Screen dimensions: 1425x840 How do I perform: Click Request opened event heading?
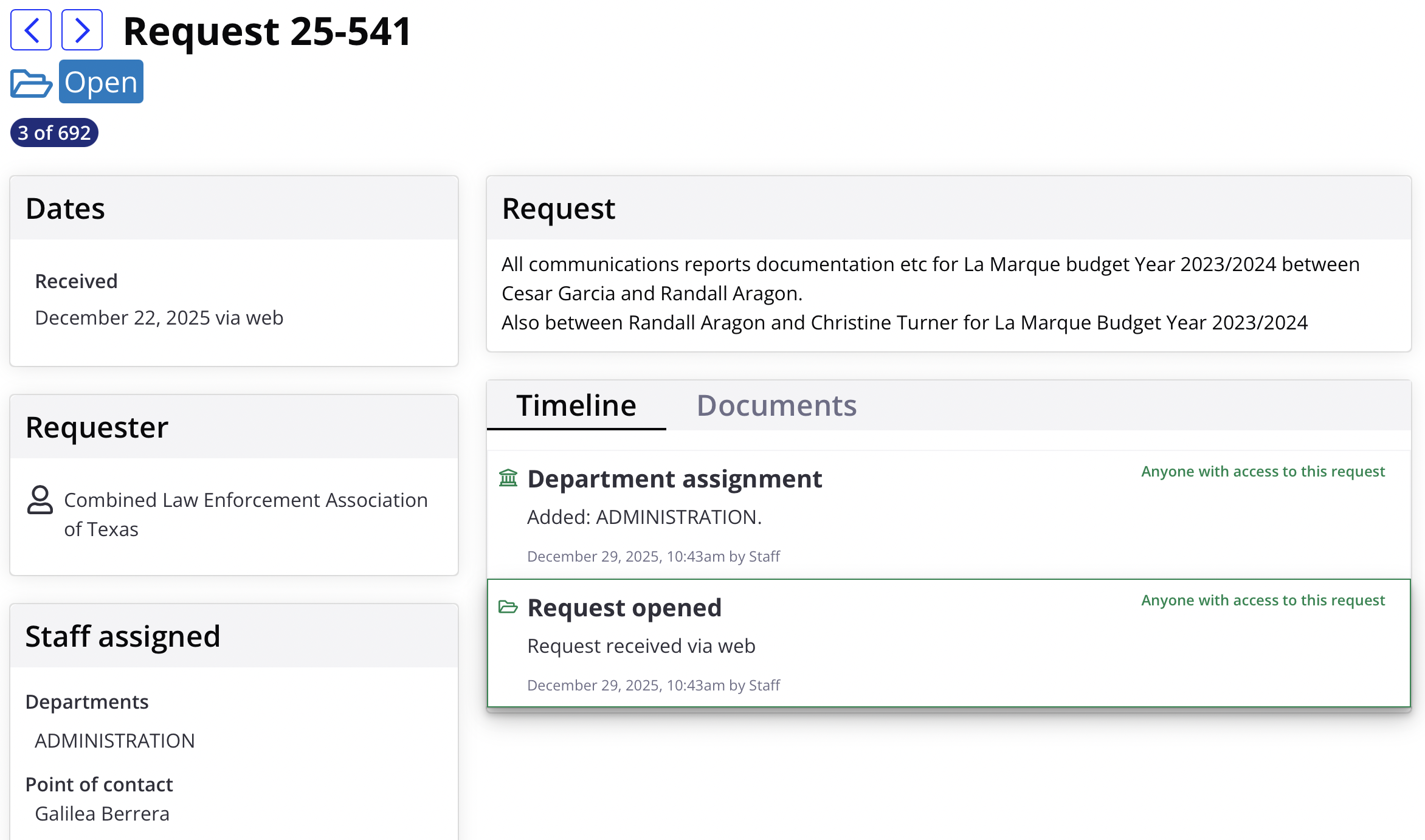pyautogui.click(x=624, y=608)
